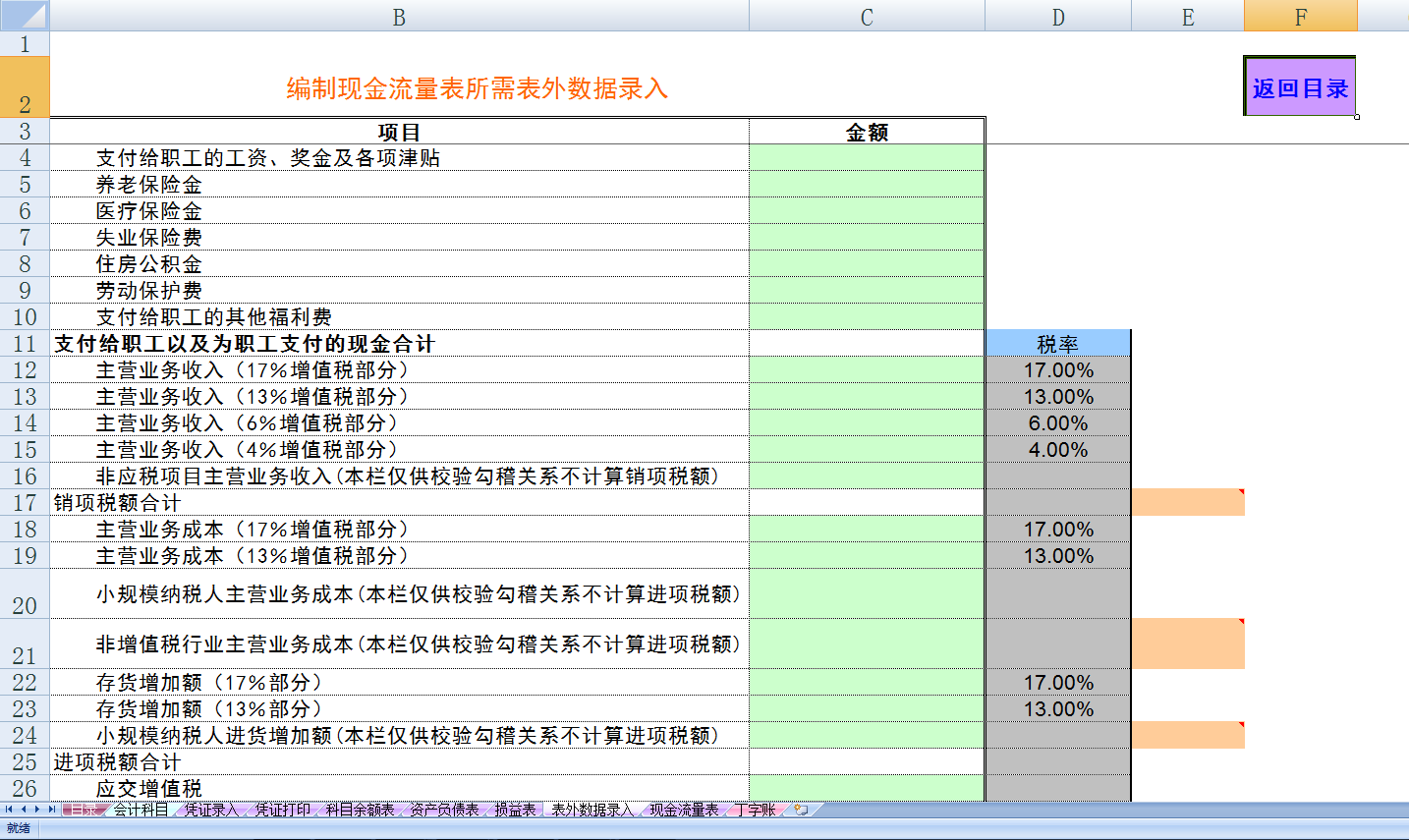1409x840 pixels.
Task: Click the 17.00% rate beside 存货增加额
Action: coord(1058,683)
